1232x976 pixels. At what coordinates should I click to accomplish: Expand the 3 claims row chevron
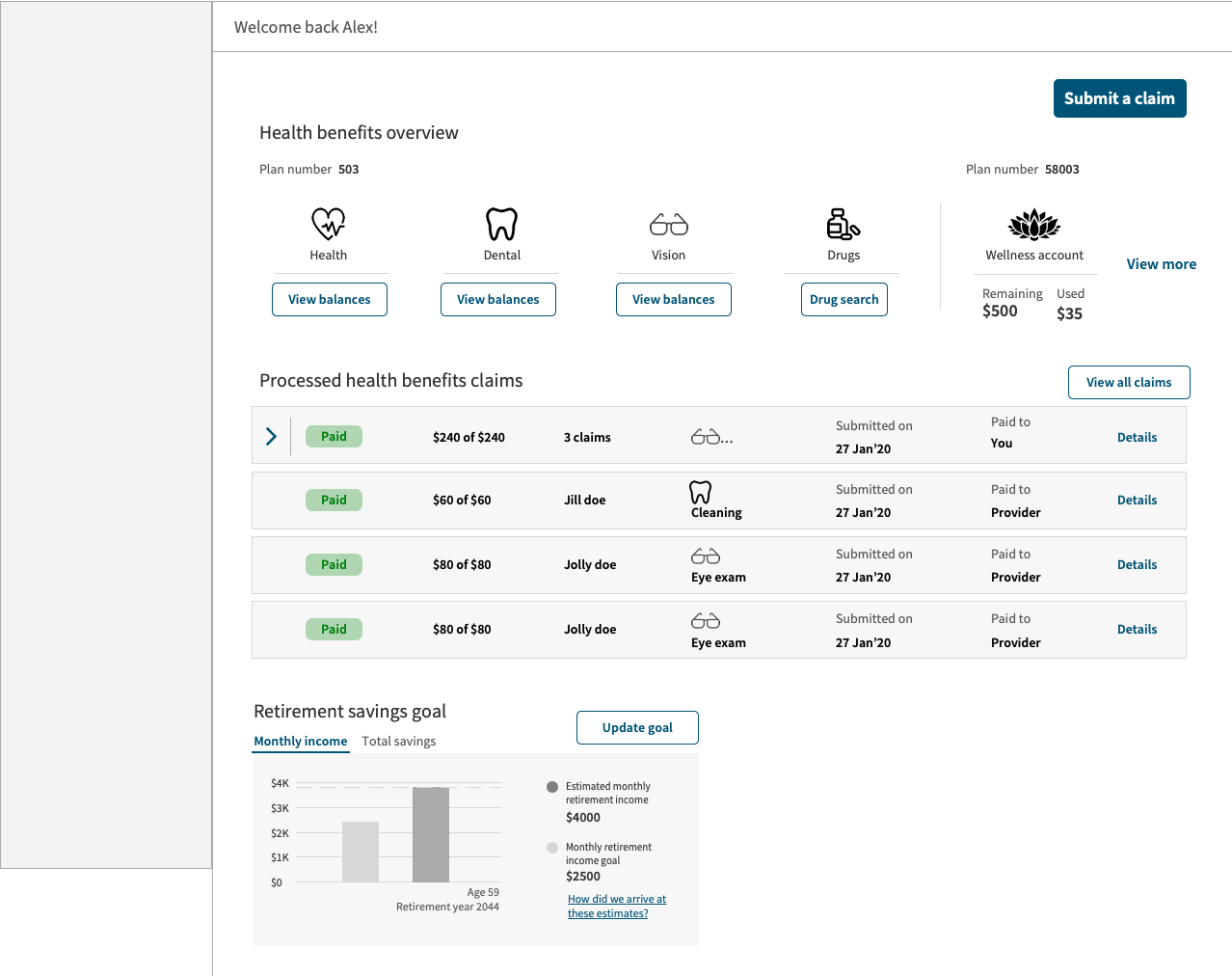[x=271, y=437]
